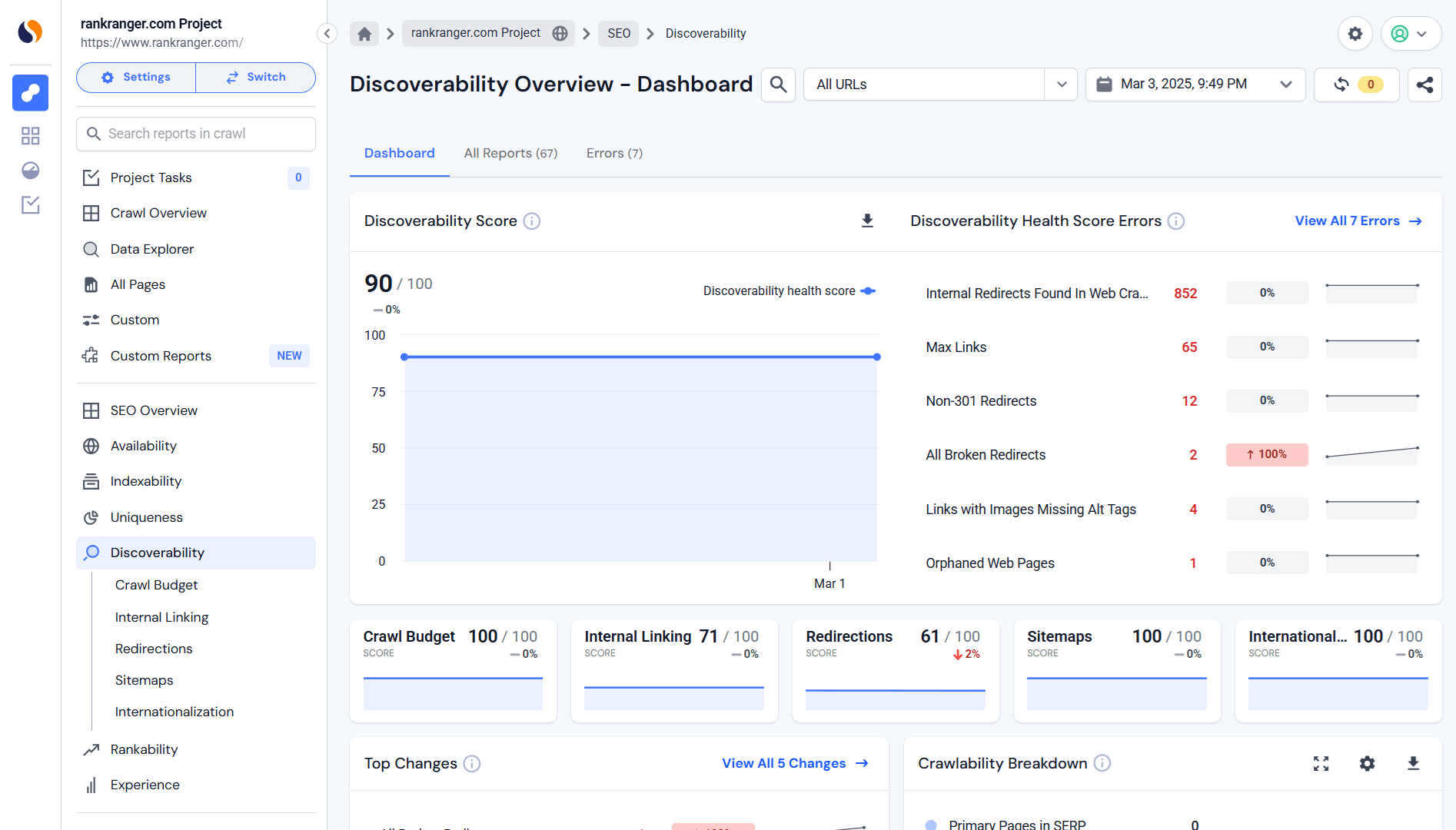Screen dimensions: 1456x830
Task: Click the Semrush logo icon
Action: 30,32
